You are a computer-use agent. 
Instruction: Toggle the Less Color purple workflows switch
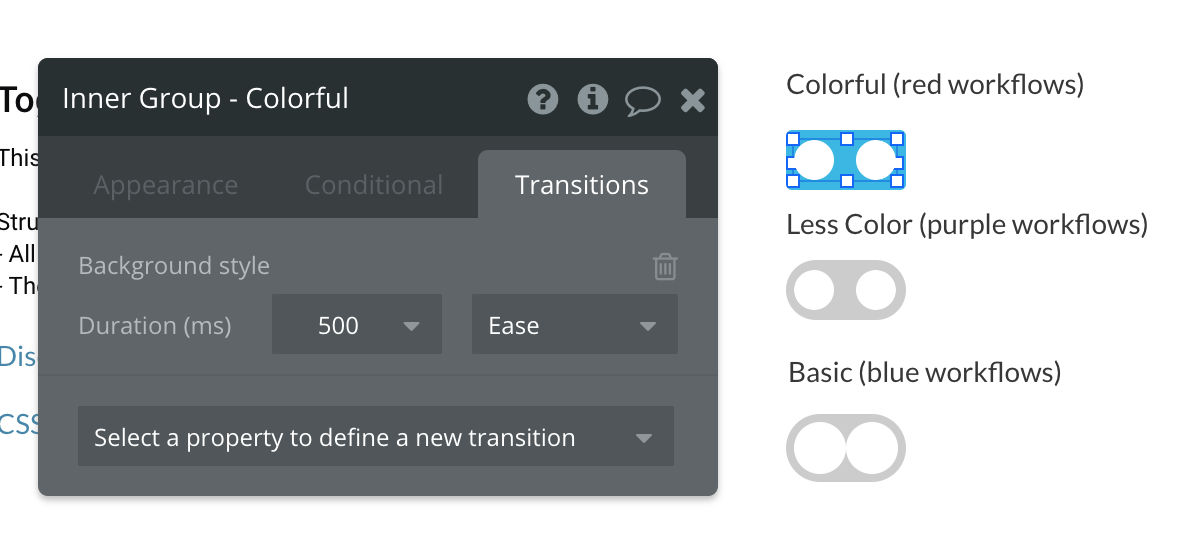(845, 290)
